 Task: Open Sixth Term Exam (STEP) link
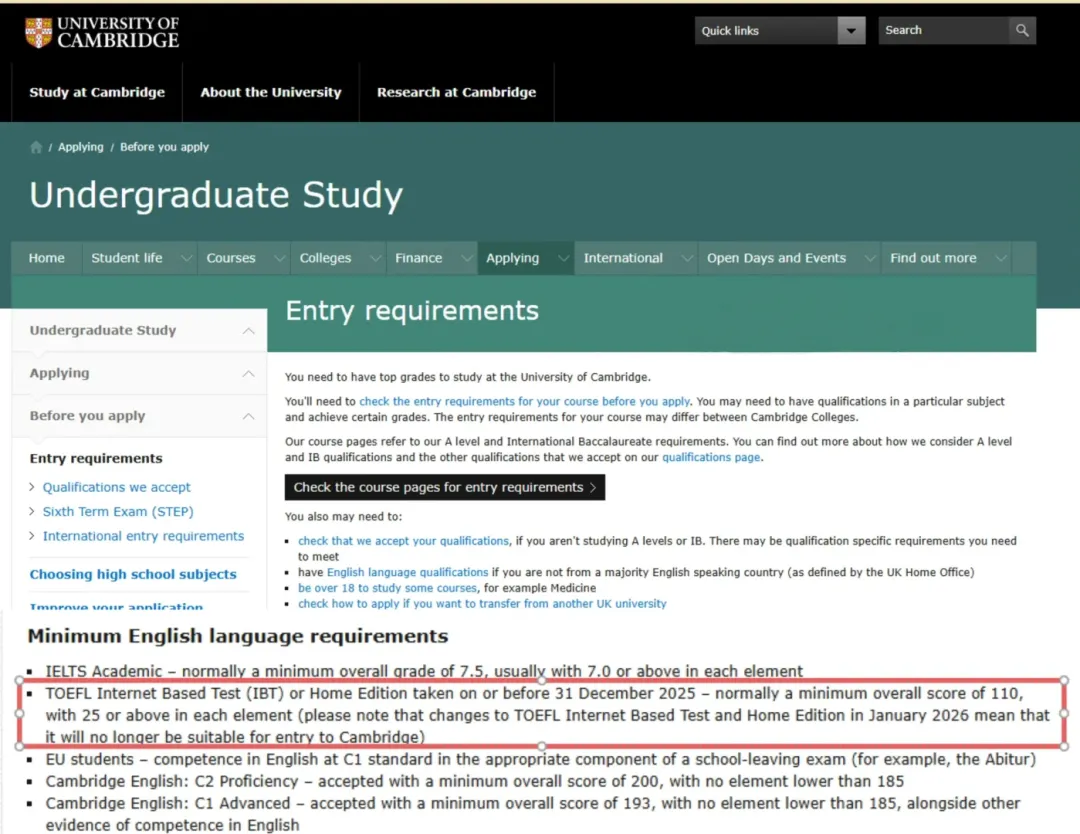tap(117, 511)
